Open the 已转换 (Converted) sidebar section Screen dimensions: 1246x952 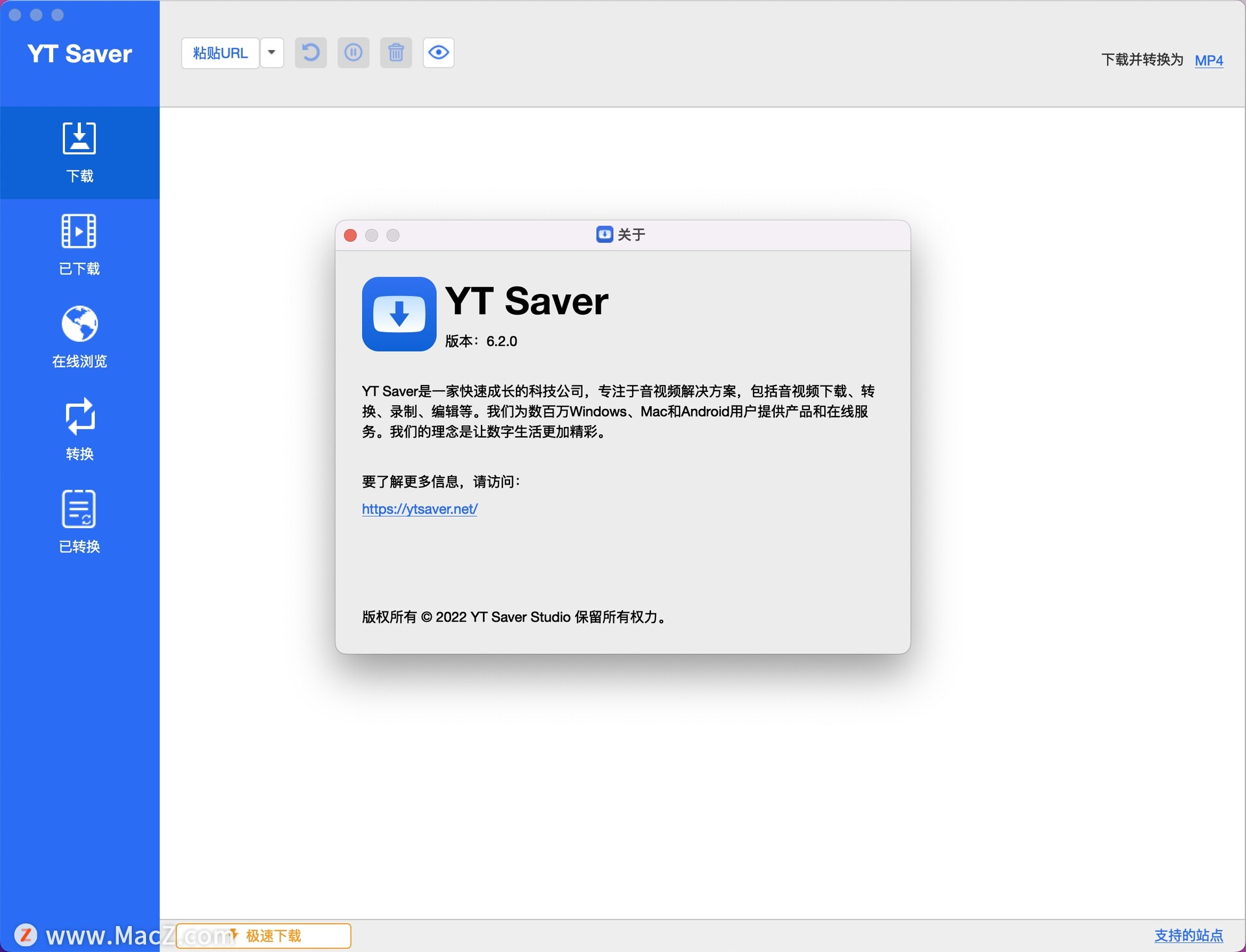click(79, 522)
